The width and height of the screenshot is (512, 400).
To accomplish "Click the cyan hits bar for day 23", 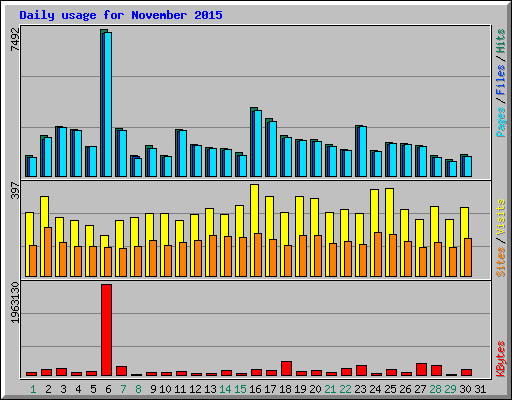I will [x=363, y=151].
